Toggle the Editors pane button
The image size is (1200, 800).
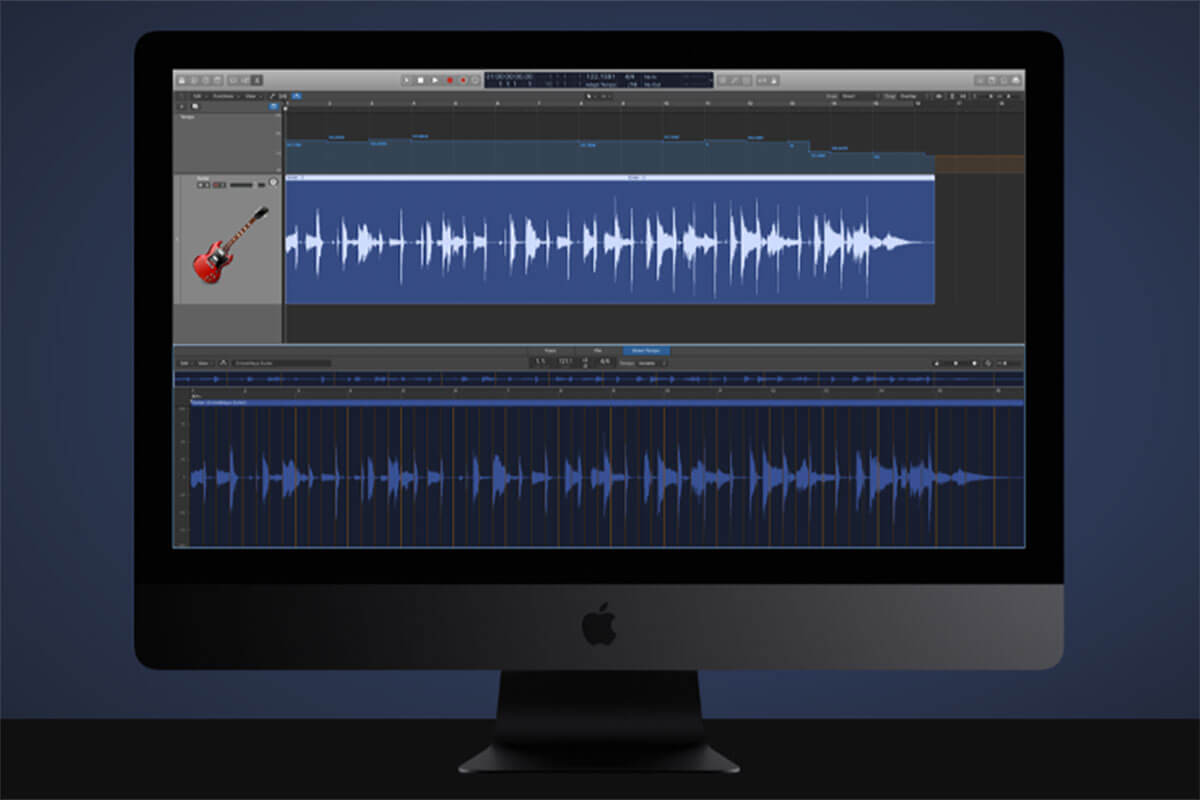click(x=257, y=80)
